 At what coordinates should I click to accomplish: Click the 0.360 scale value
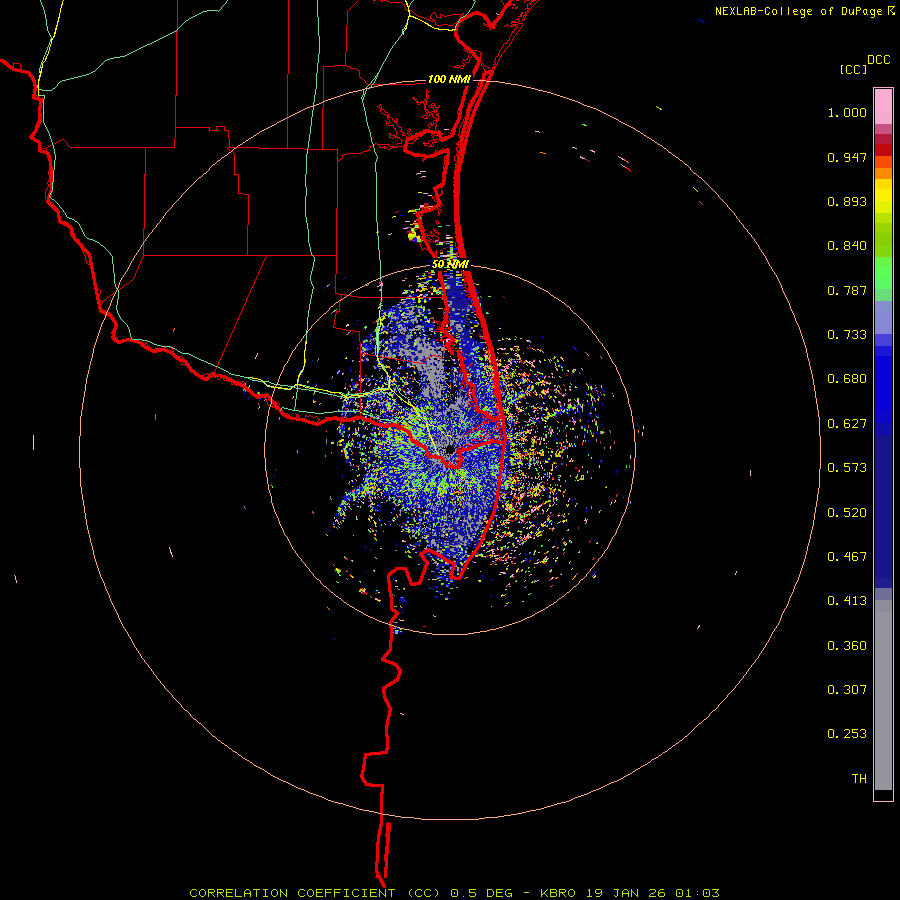click(847, 646)
